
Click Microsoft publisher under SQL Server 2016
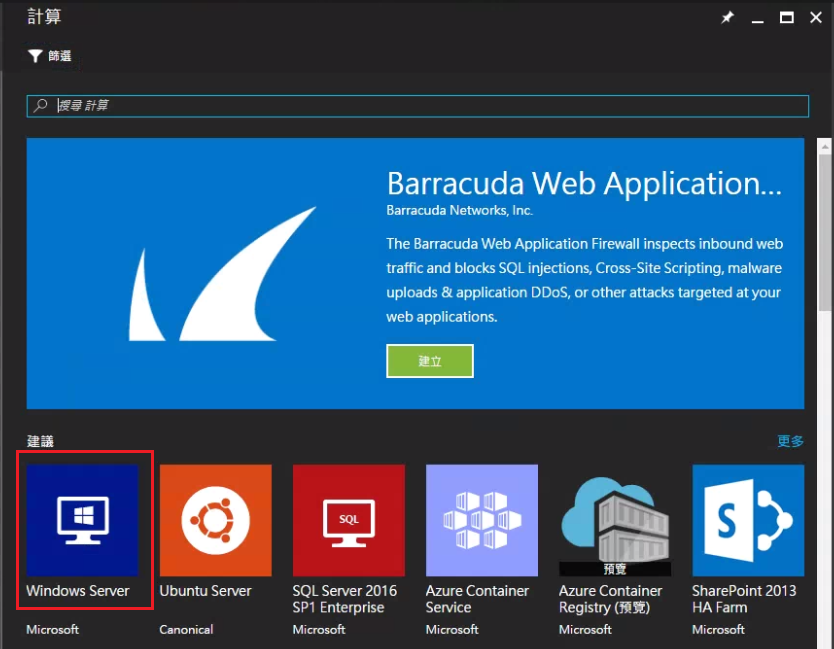point(319,630)
